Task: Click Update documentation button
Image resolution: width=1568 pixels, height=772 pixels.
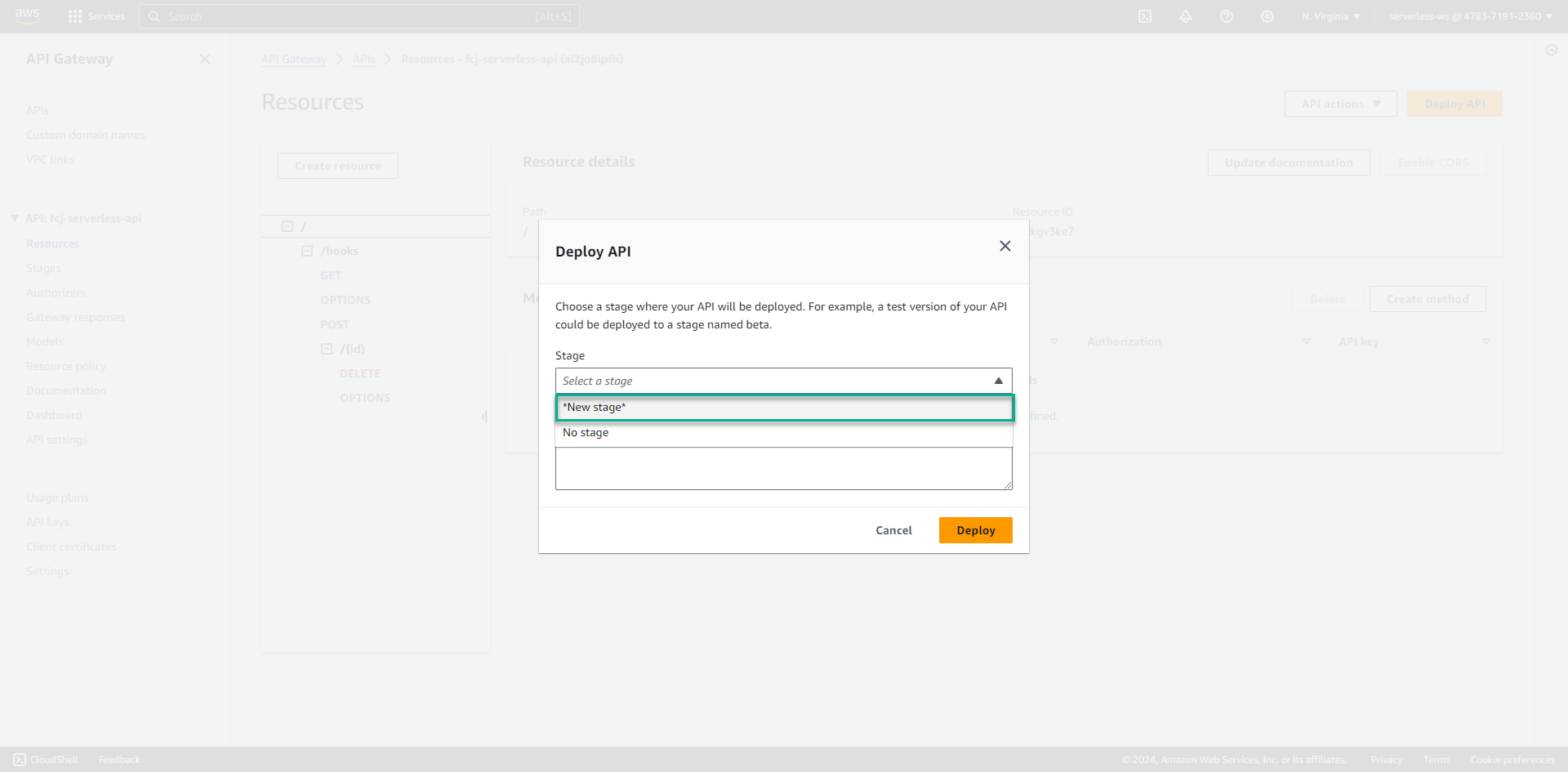Action: [x=1289, y=163]
